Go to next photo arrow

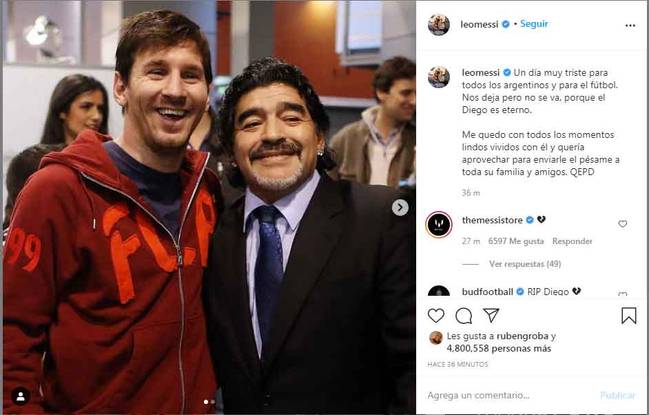(x=400, y=207)
